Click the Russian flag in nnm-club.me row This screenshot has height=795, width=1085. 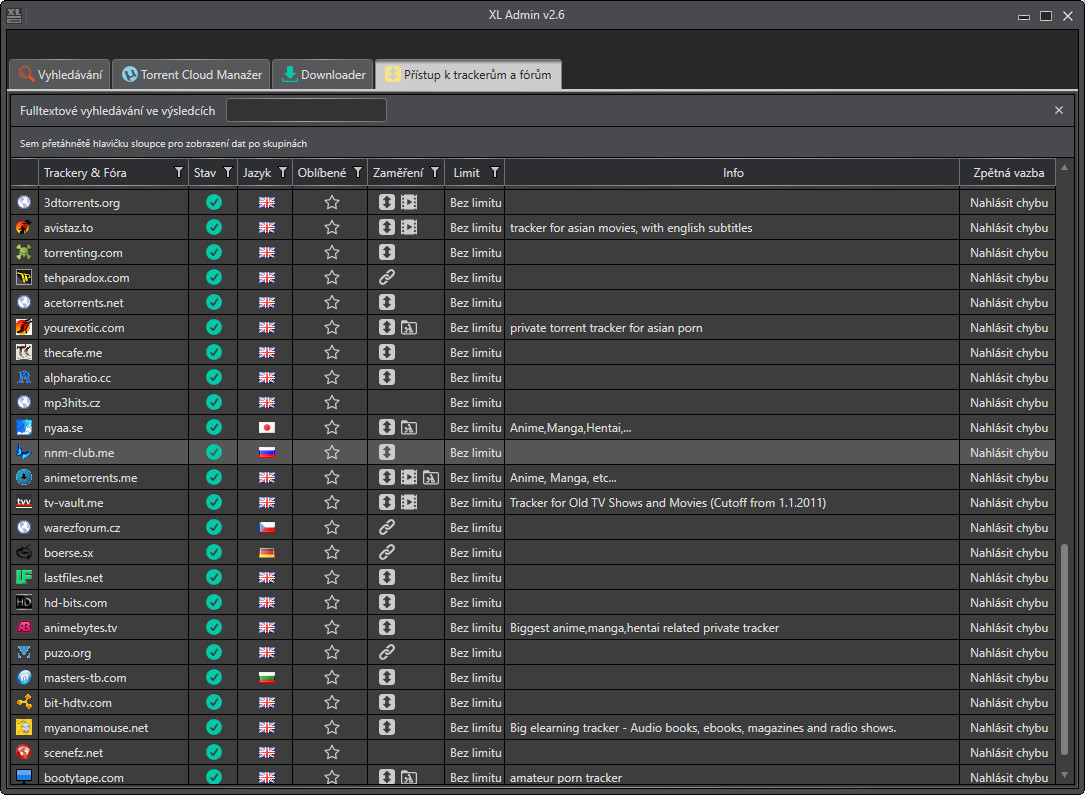[266, 453]
